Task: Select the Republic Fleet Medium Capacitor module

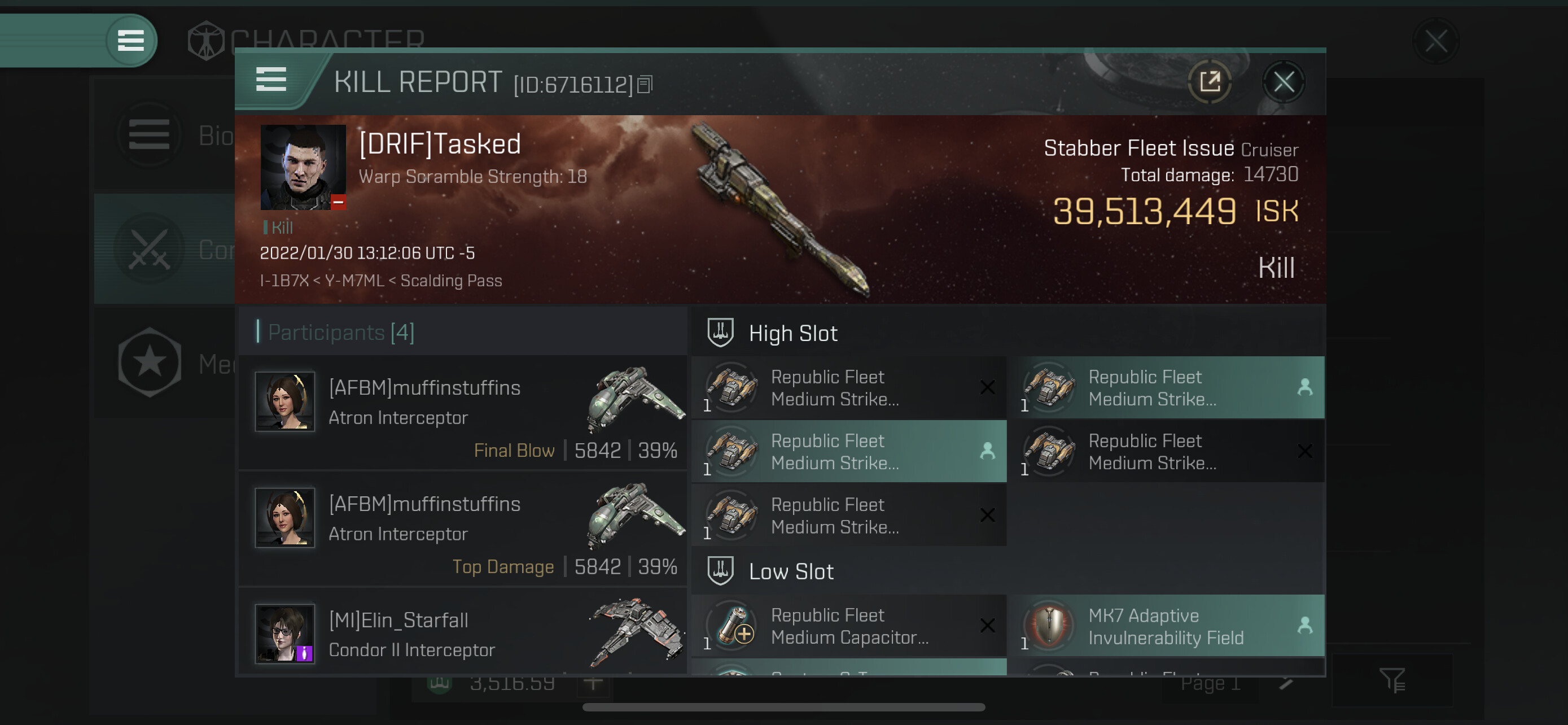Action: pos(848,626)
